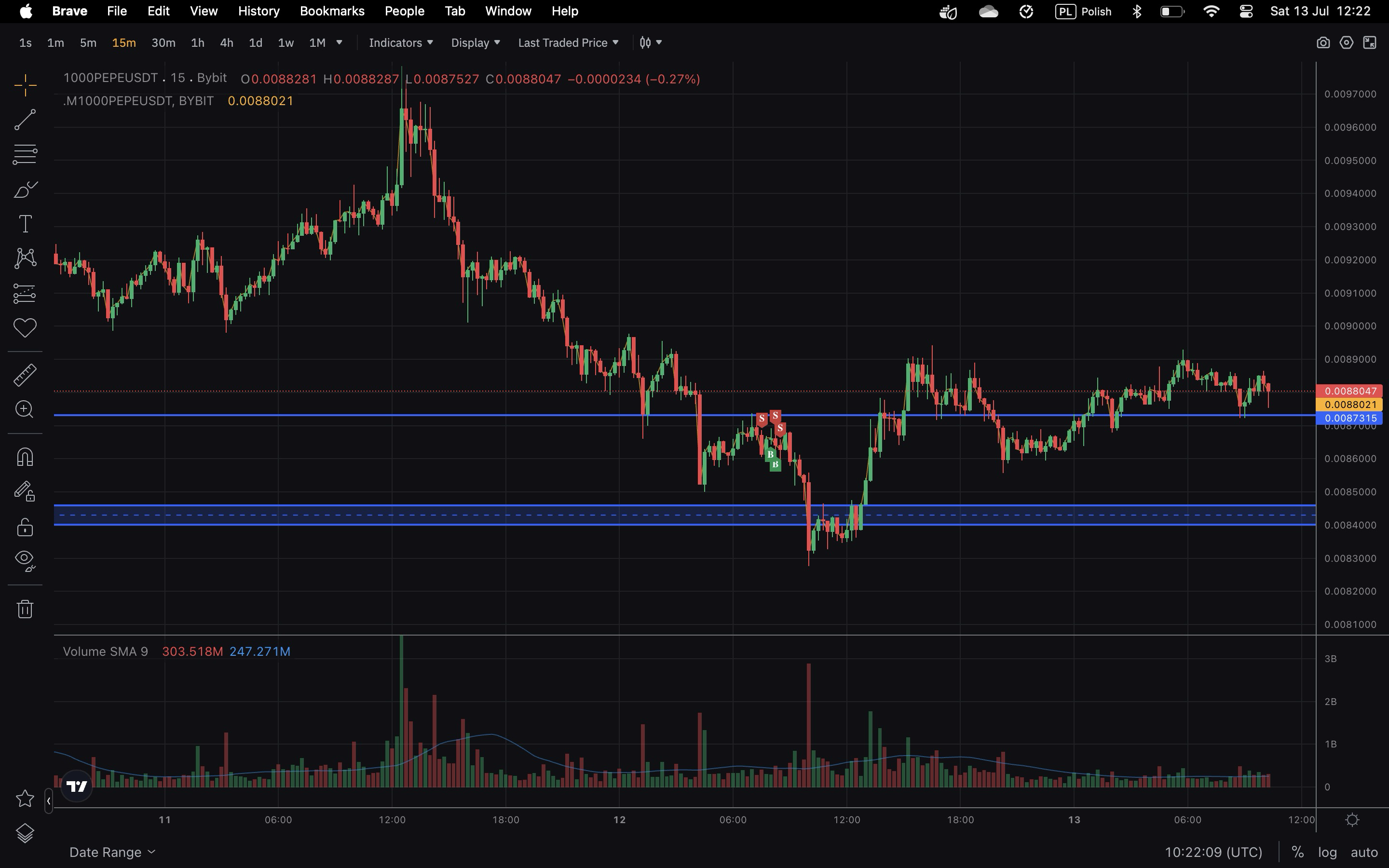Click the orange 0.0088021 mark price label
Screen dimensions: 1389x868
click(x=1349, y=405)
